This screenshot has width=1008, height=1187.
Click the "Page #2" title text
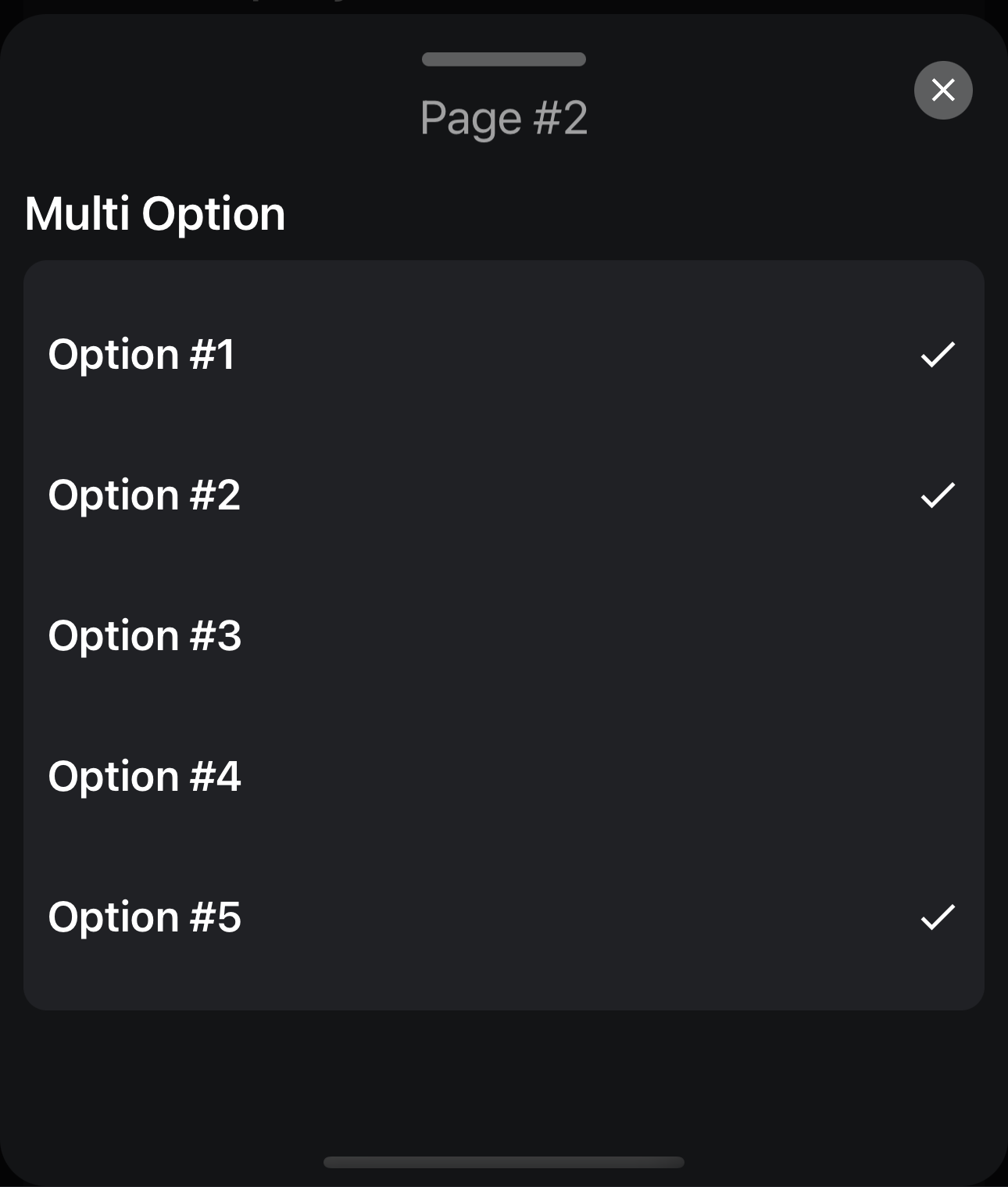coord(503,118)
